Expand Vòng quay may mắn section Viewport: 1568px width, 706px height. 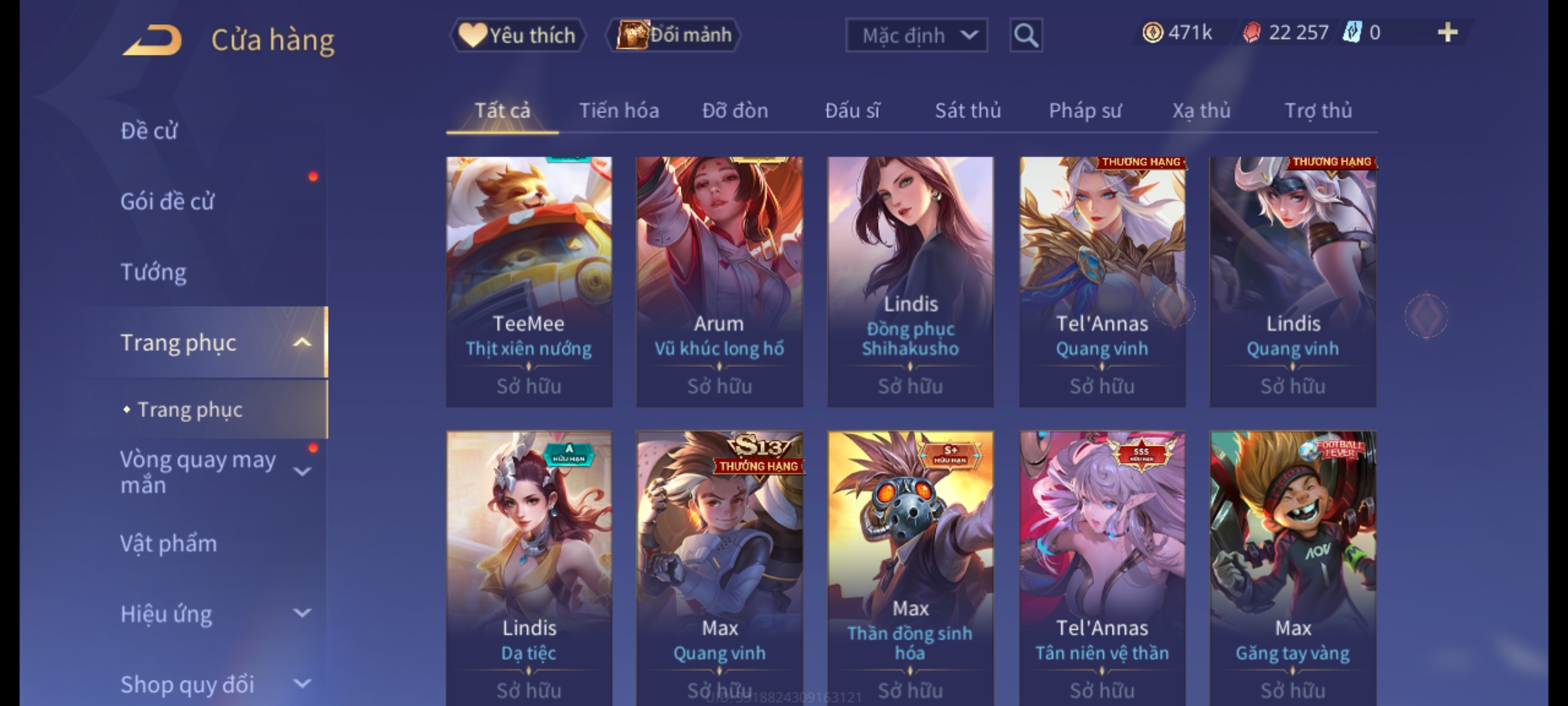pyautogui.click(x=302, y=472)
